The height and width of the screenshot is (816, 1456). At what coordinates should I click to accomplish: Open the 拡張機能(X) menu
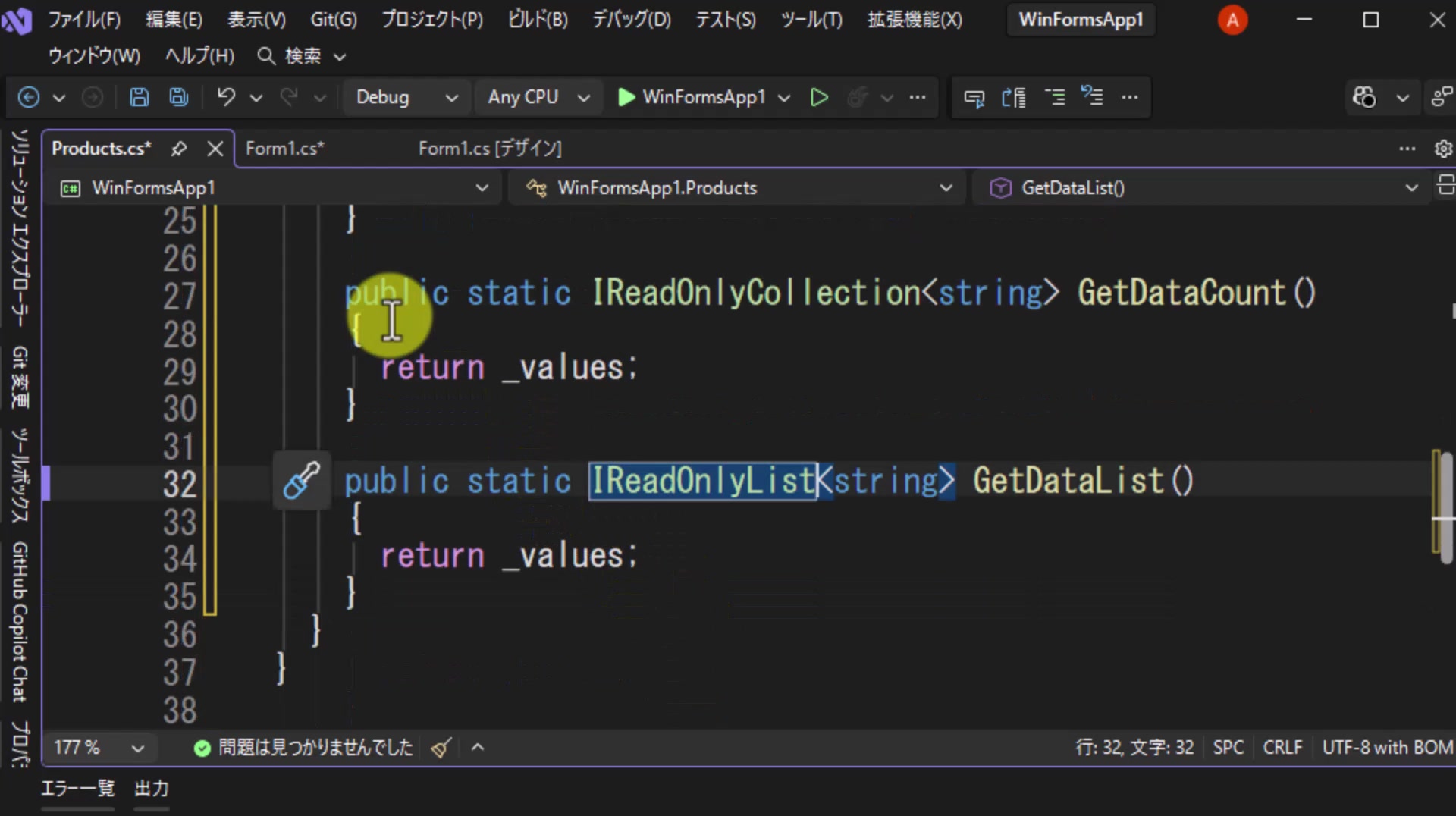pos(915,20)
